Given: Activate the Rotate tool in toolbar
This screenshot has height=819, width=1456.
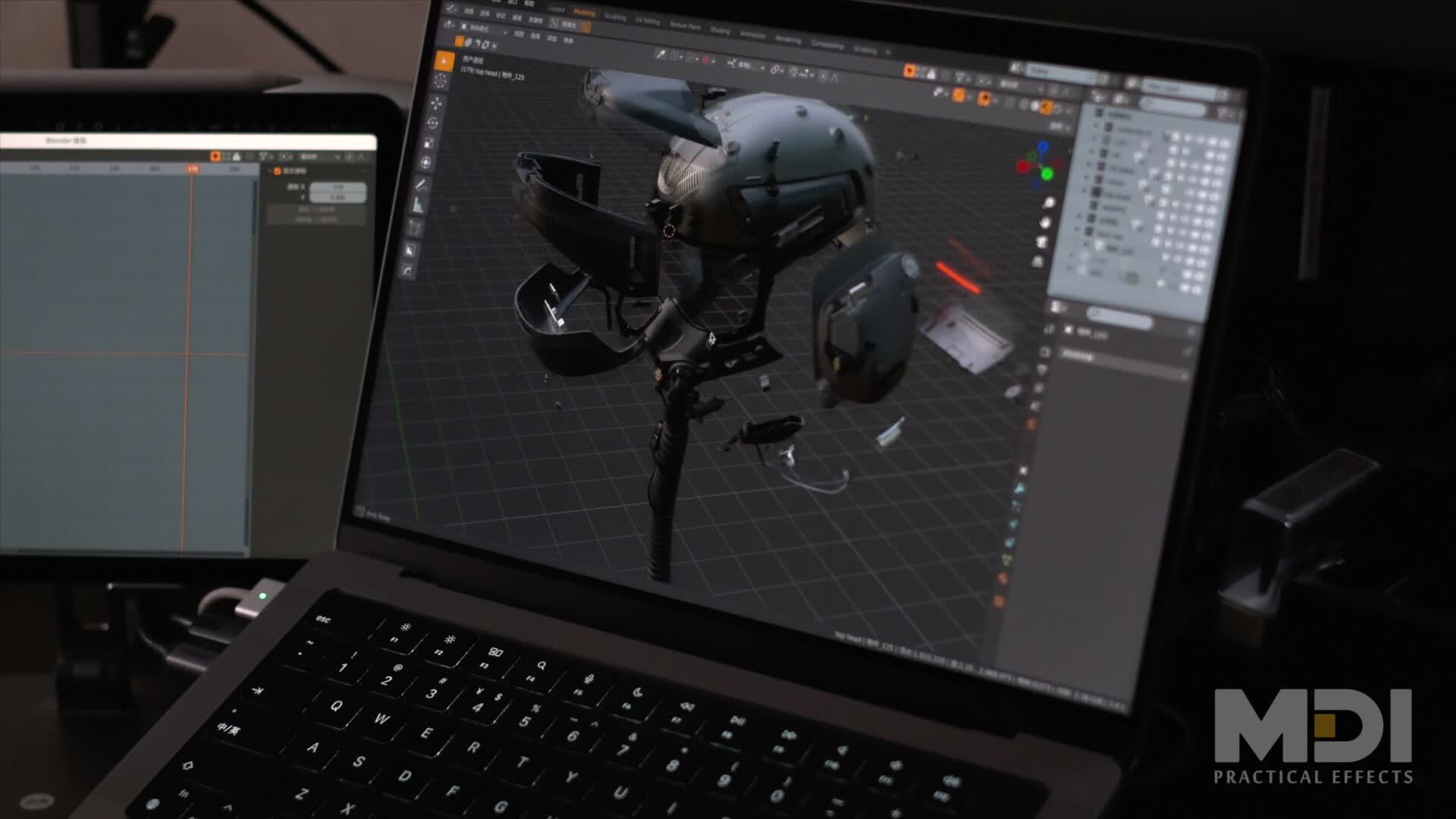Looking at the screenshot, I should [434, 123].
